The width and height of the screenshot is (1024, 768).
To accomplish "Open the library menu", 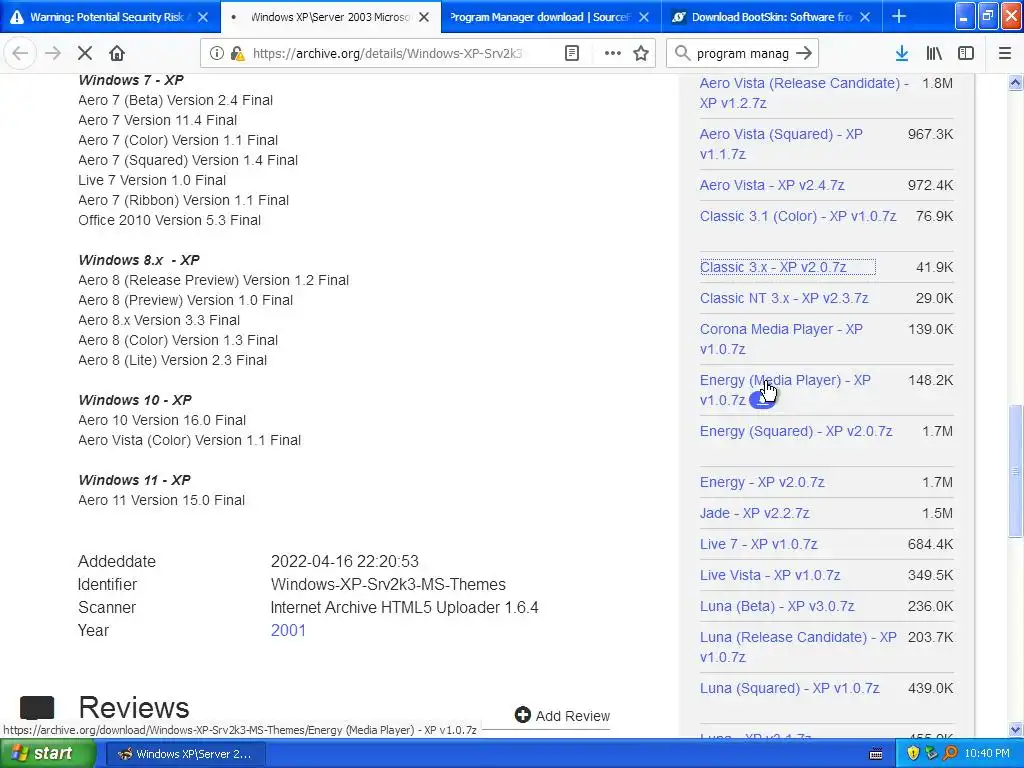I will 934,54.
